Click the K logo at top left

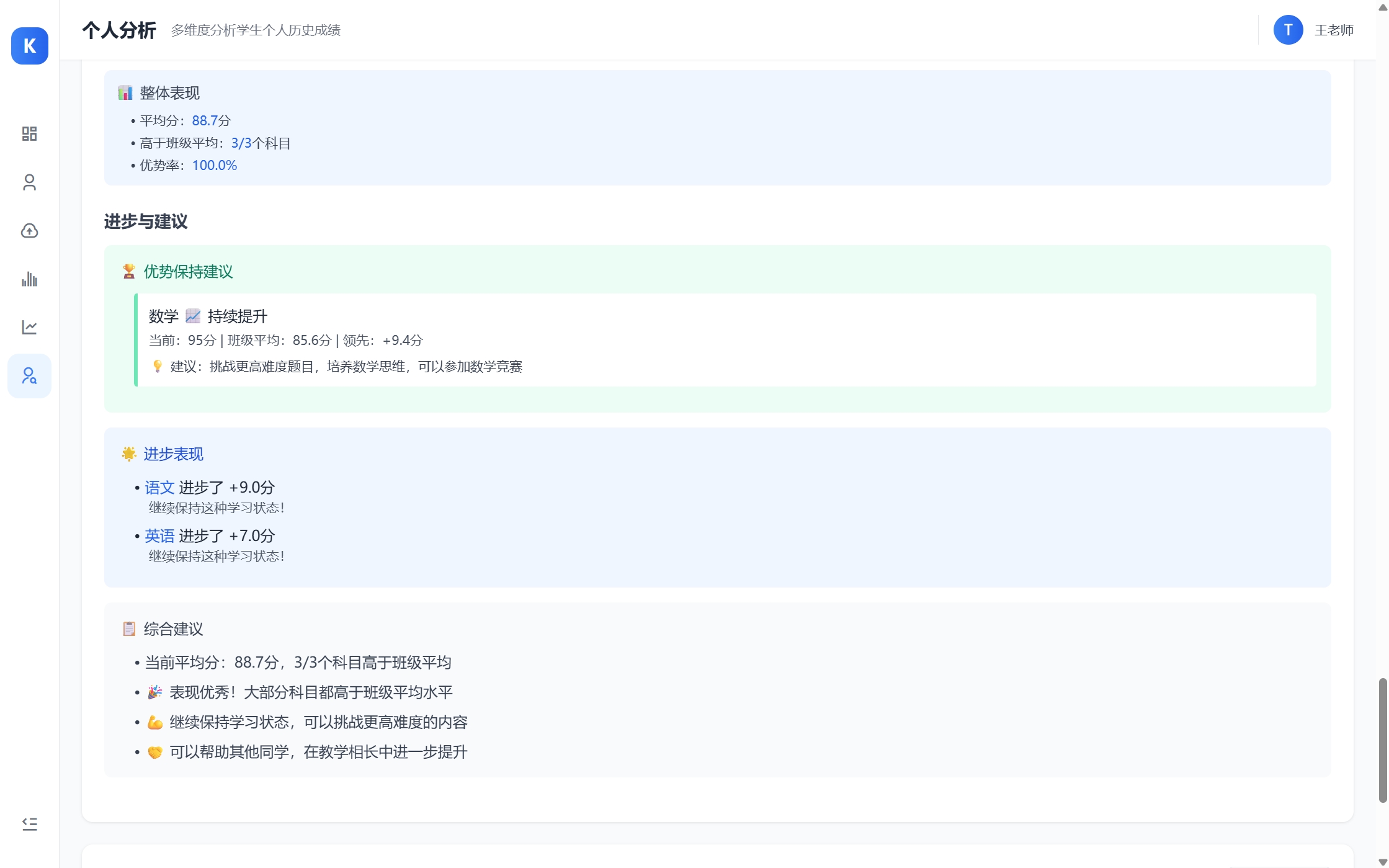[x=29, y=46]
